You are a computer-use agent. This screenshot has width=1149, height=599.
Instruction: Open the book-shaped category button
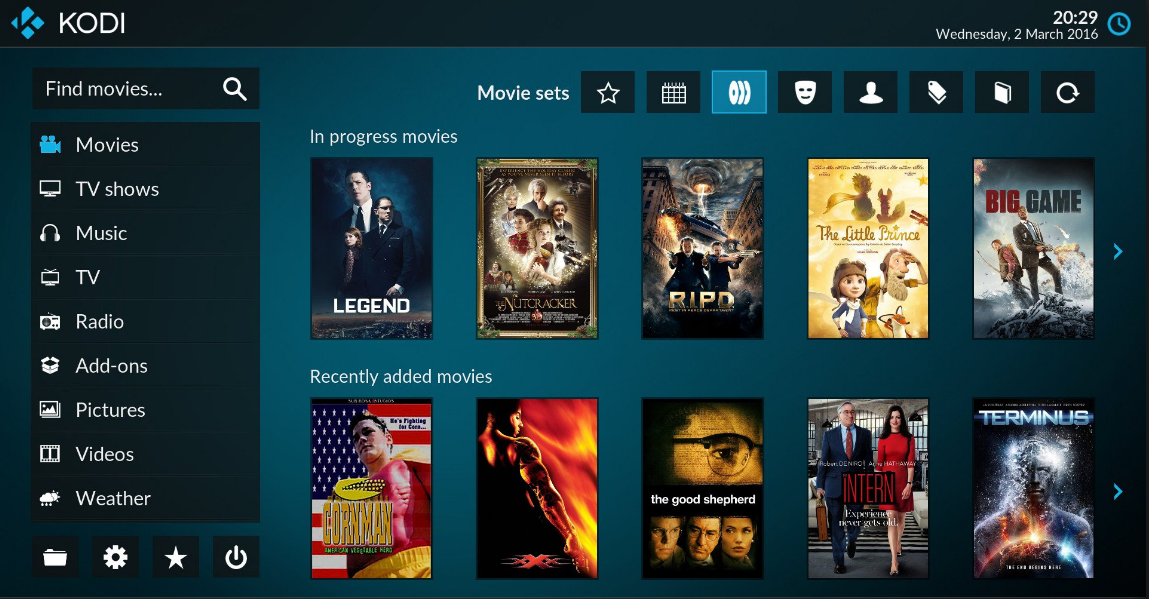pos(1002,92)
